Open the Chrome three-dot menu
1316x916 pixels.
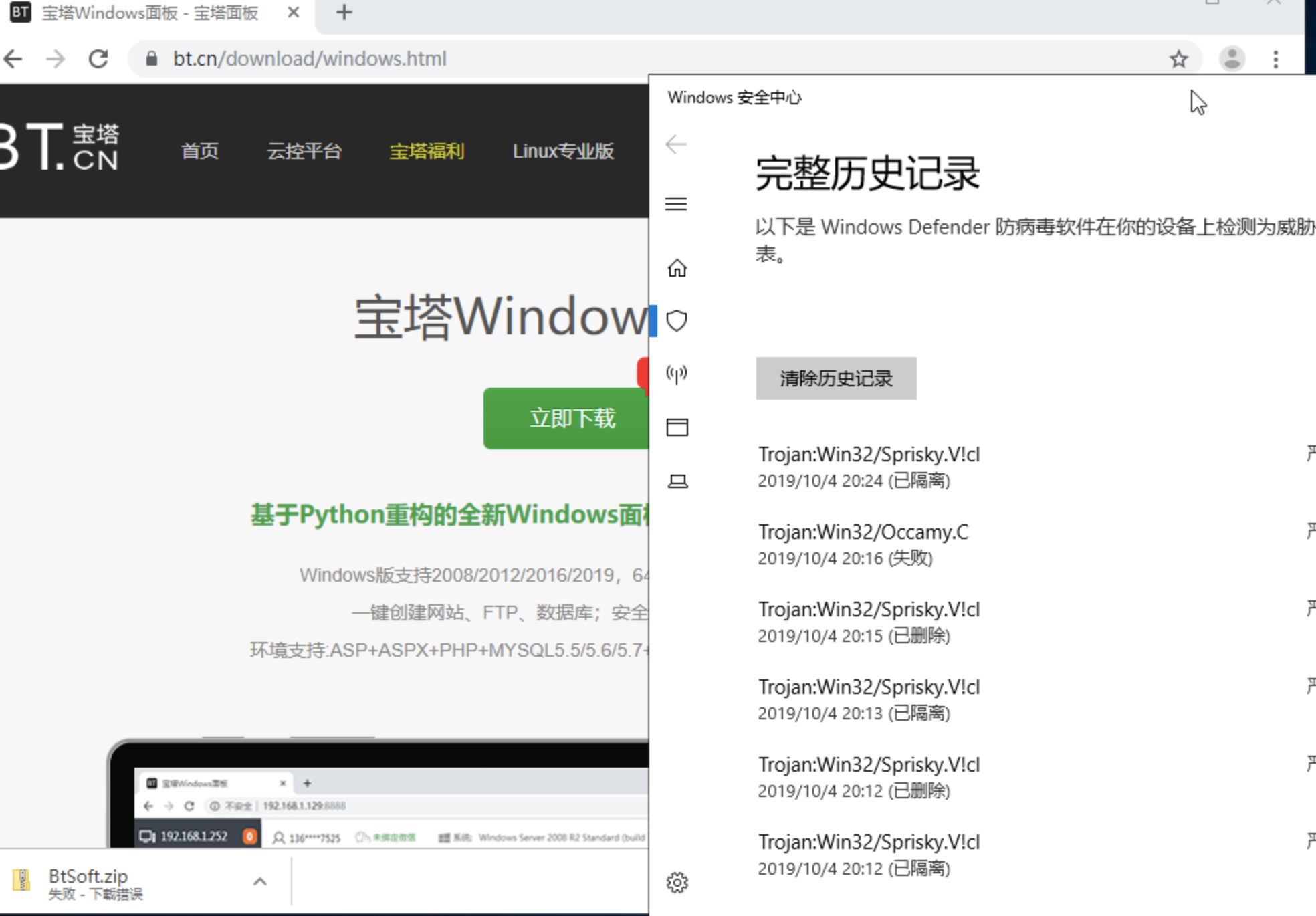pyautogui.click(x=1276, y=59)
